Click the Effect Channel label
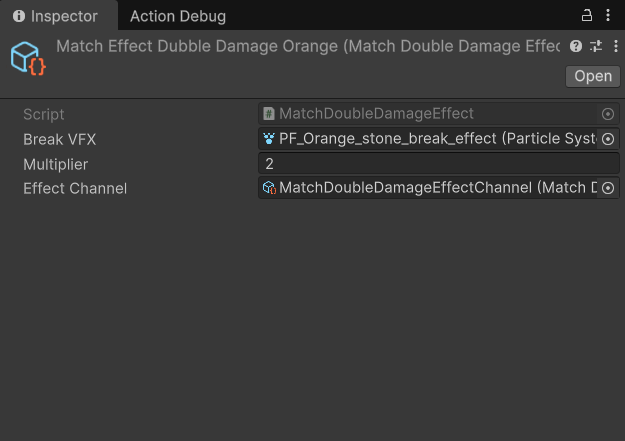The width and height of the screenshot is (625, 441). (x=75, y=189)
